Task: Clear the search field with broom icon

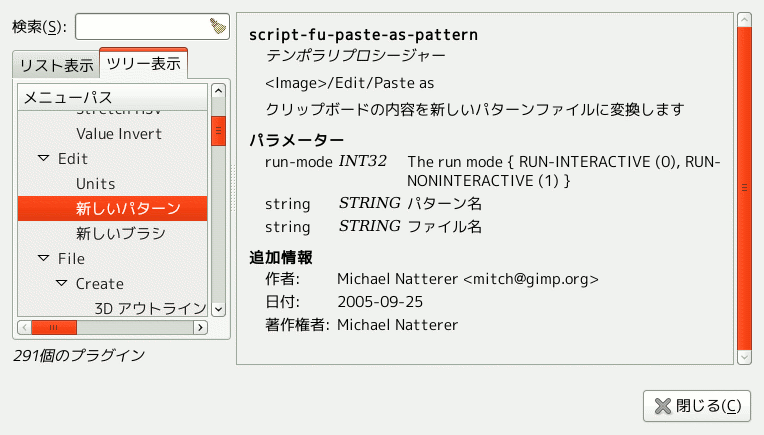Action: pyautogui.click(x=218, y=26)
